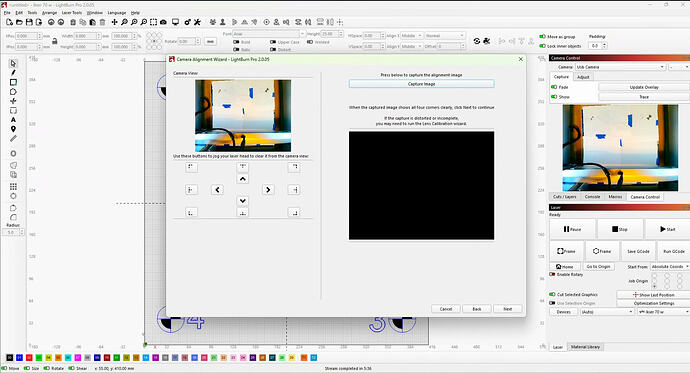
Task: Switch to the Material Library tab
Action: point(585,347)
